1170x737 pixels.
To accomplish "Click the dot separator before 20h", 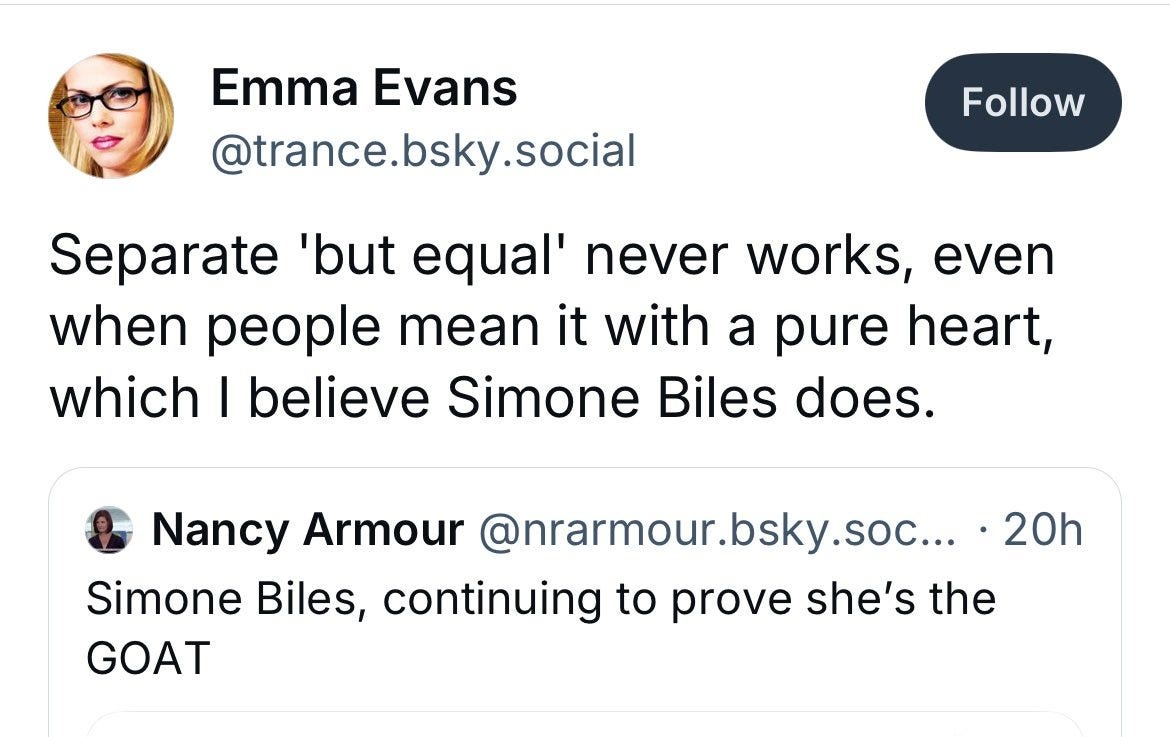I will (983, 531).
